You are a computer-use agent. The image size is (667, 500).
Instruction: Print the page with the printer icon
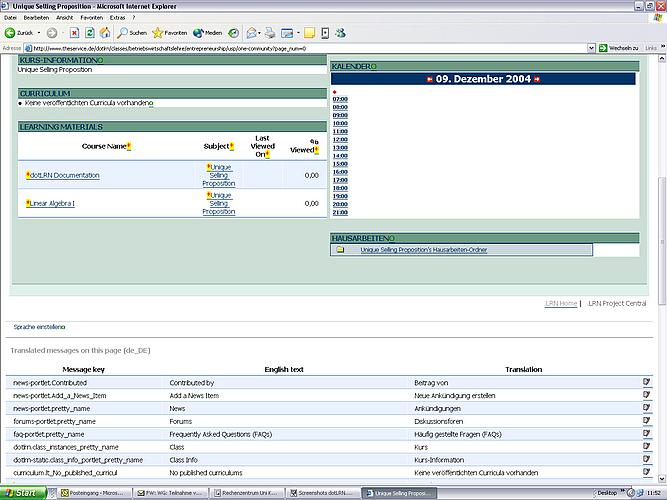click(x=270, y=33)
